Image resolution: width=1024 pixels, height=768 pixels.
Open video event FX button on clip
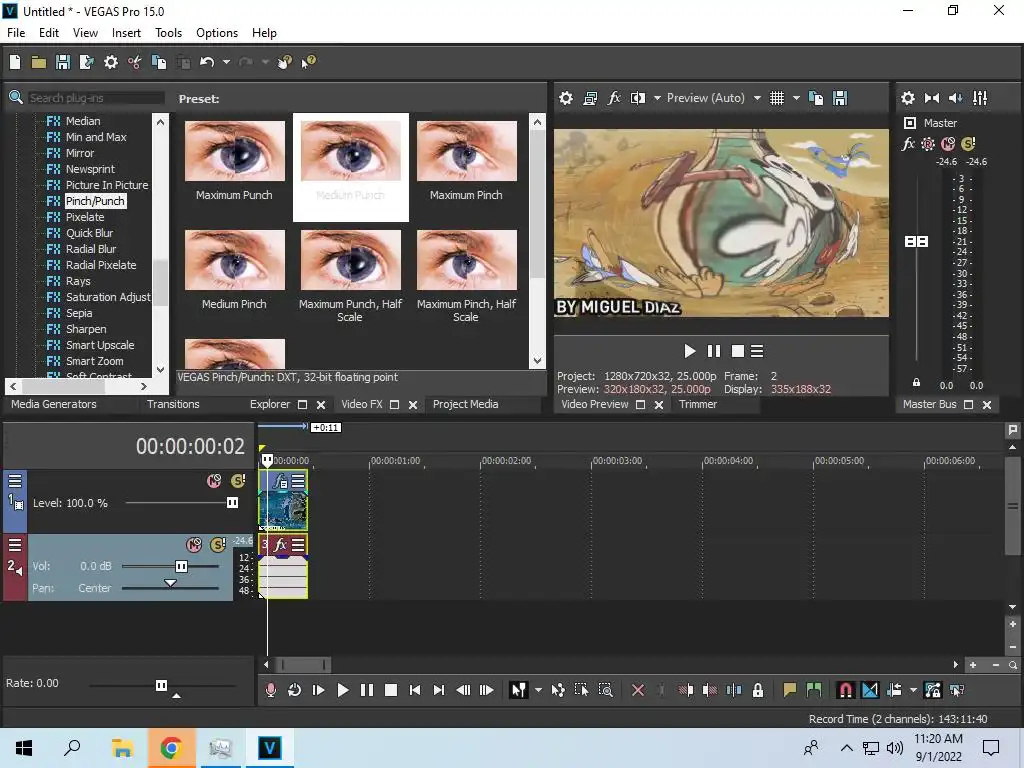point(280,481)
